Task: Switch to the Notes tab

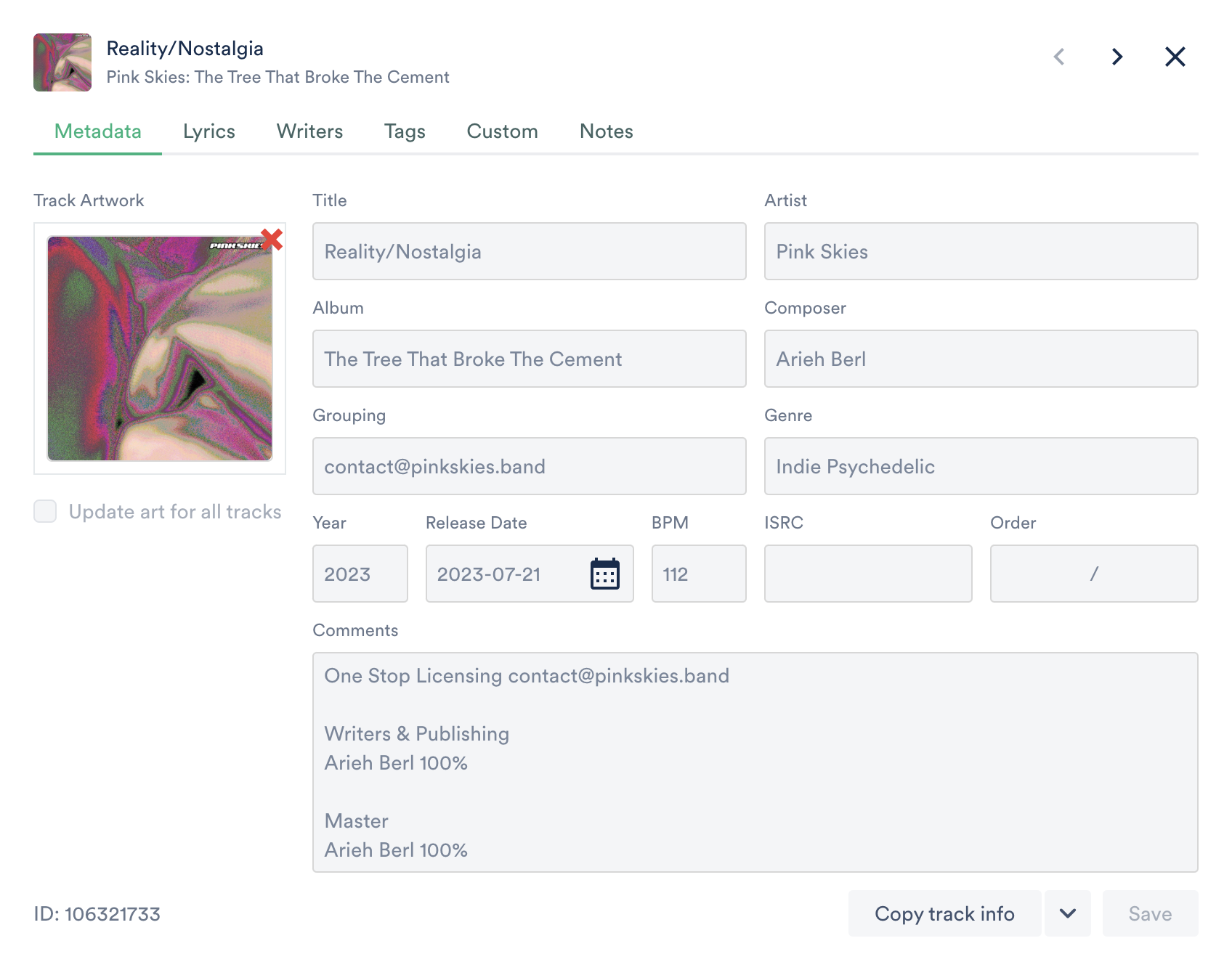Action: 607,131
